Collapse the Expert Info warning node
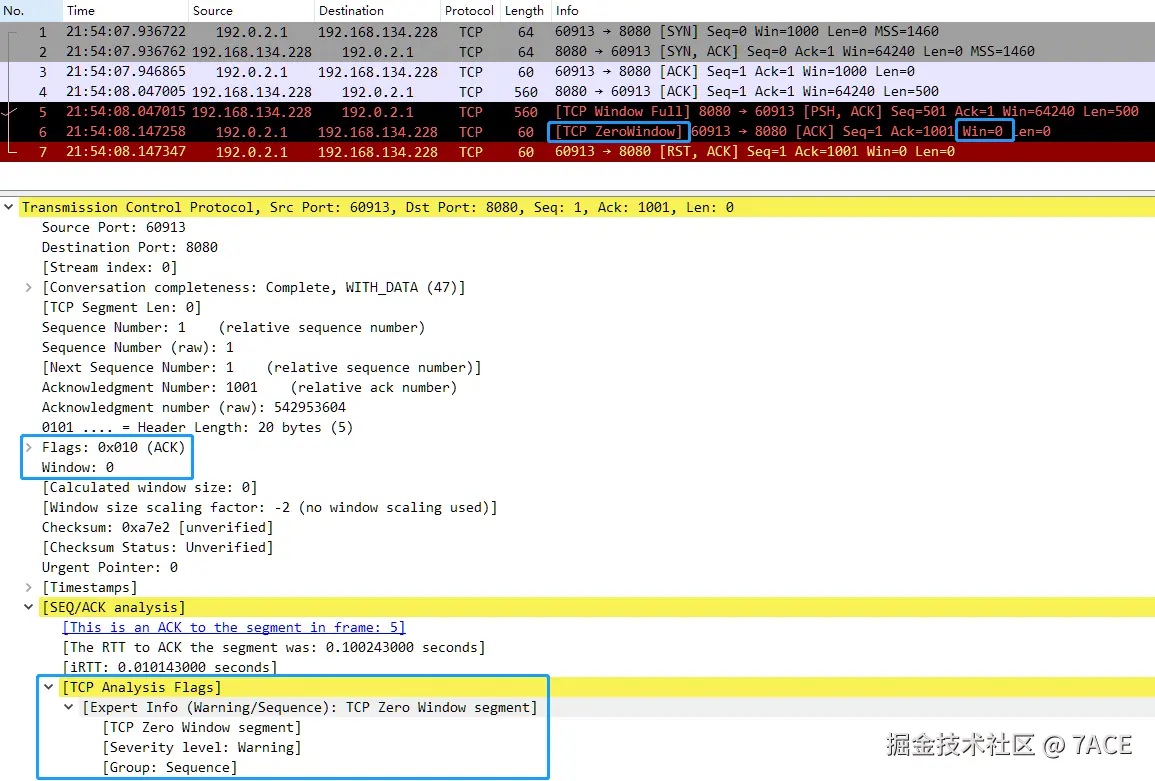Image resolution: width=1155 pixels, height=781 pixels. [69, 707]
